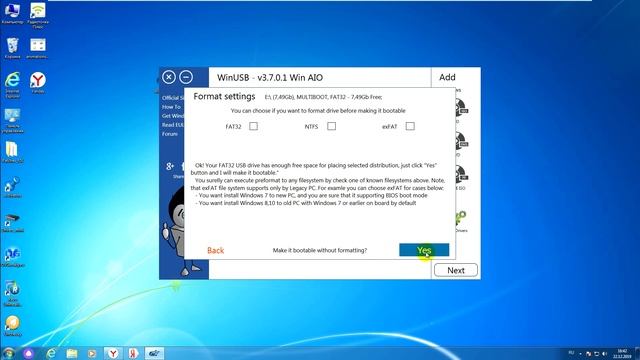
Task: Click the desktop icon beside the Recycle Bin
Action: pyautogui.click(x=38, y=48)
